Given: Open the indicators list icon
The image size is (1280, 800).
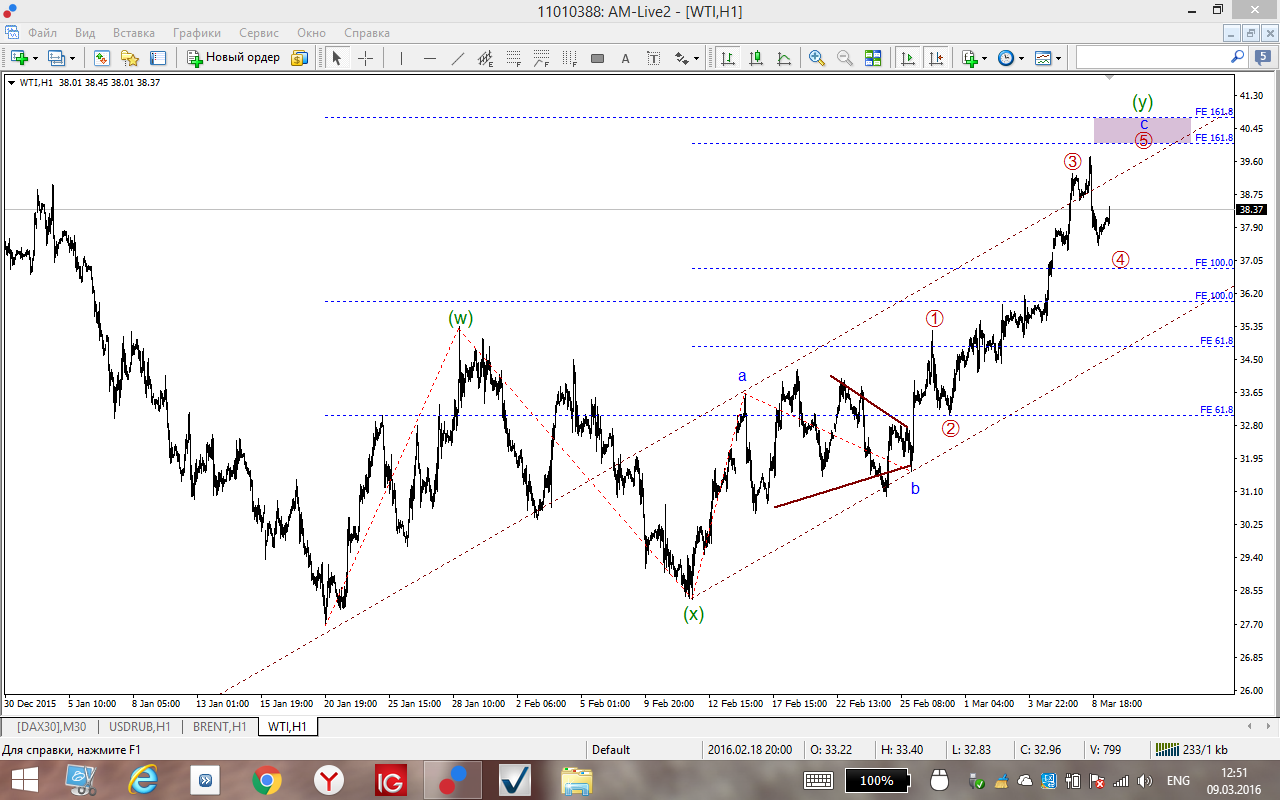Looking at the screenshot, I should tap(969, 58).
